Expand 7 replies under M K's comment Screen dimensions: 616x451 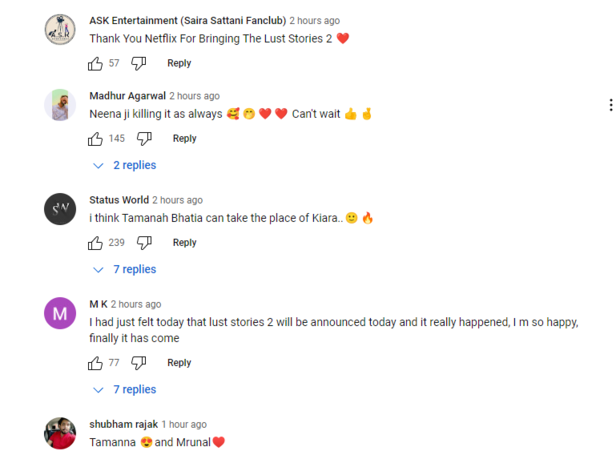(x=125, y=389)
